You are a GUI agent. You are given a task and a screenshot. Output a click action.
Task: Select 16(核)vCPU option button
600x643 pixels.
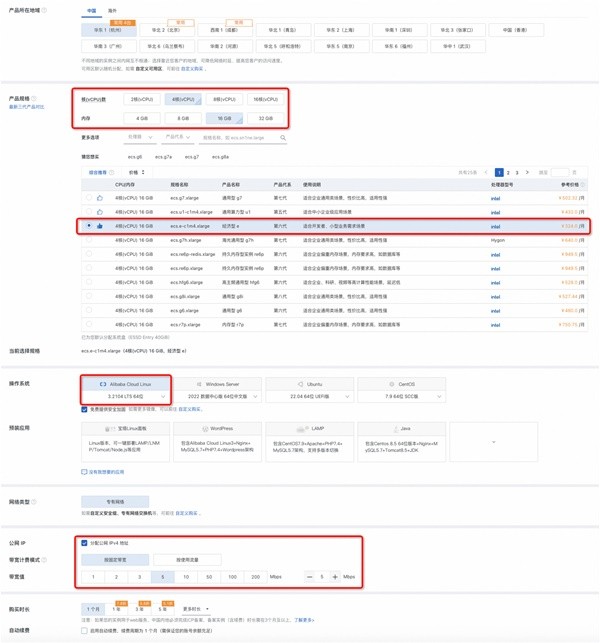click(x=266, y=100)
